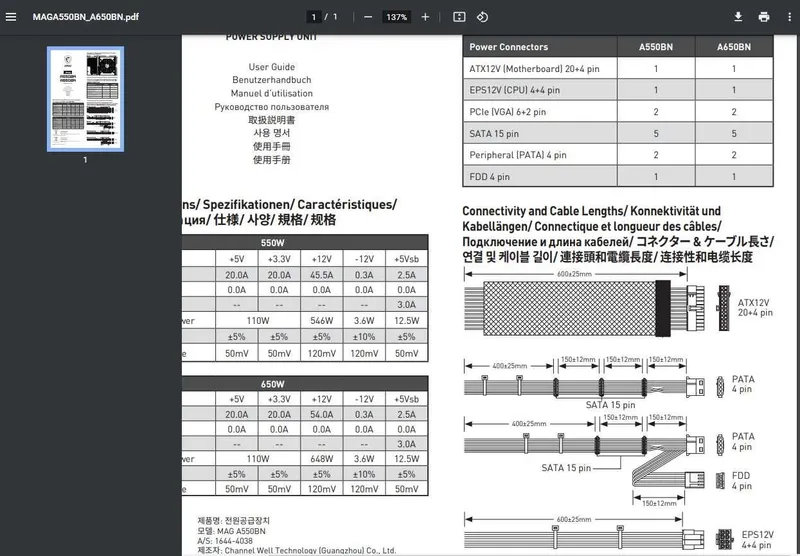The width and height of the screenshot is (800, 556).
Task: Zoom in with the plus button
Action: (x=425, y=17)
